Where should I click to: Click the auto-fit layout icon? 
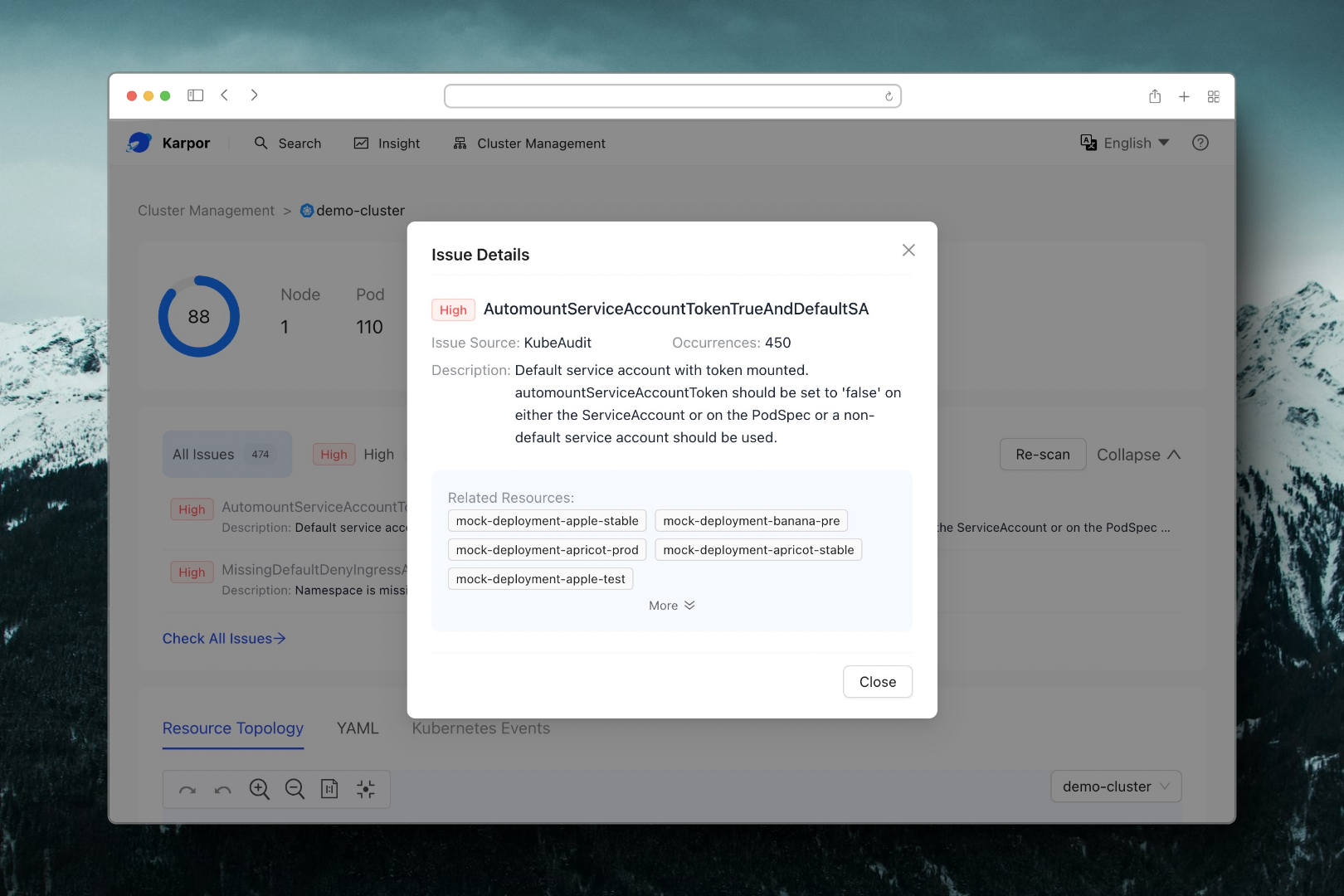click(366, 789)
